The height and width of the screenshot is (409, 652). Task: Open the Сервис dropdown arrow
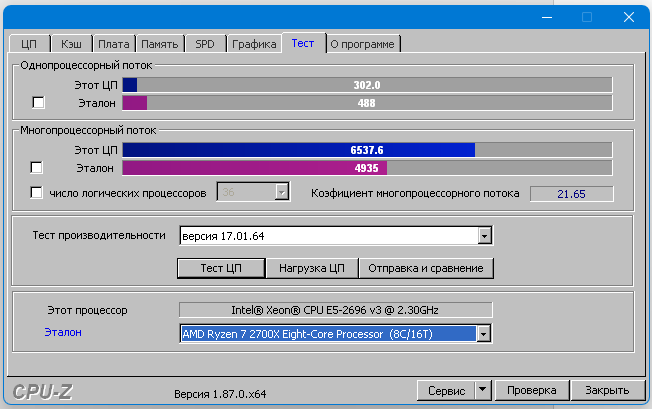click(x=482, y=390)
